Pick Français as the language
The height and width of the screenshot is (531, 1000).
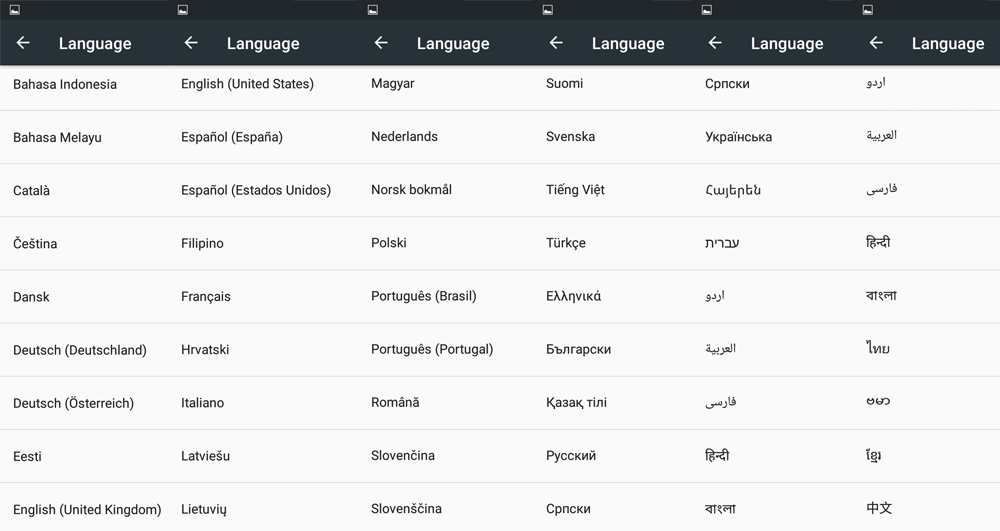[x=206, y=296]
